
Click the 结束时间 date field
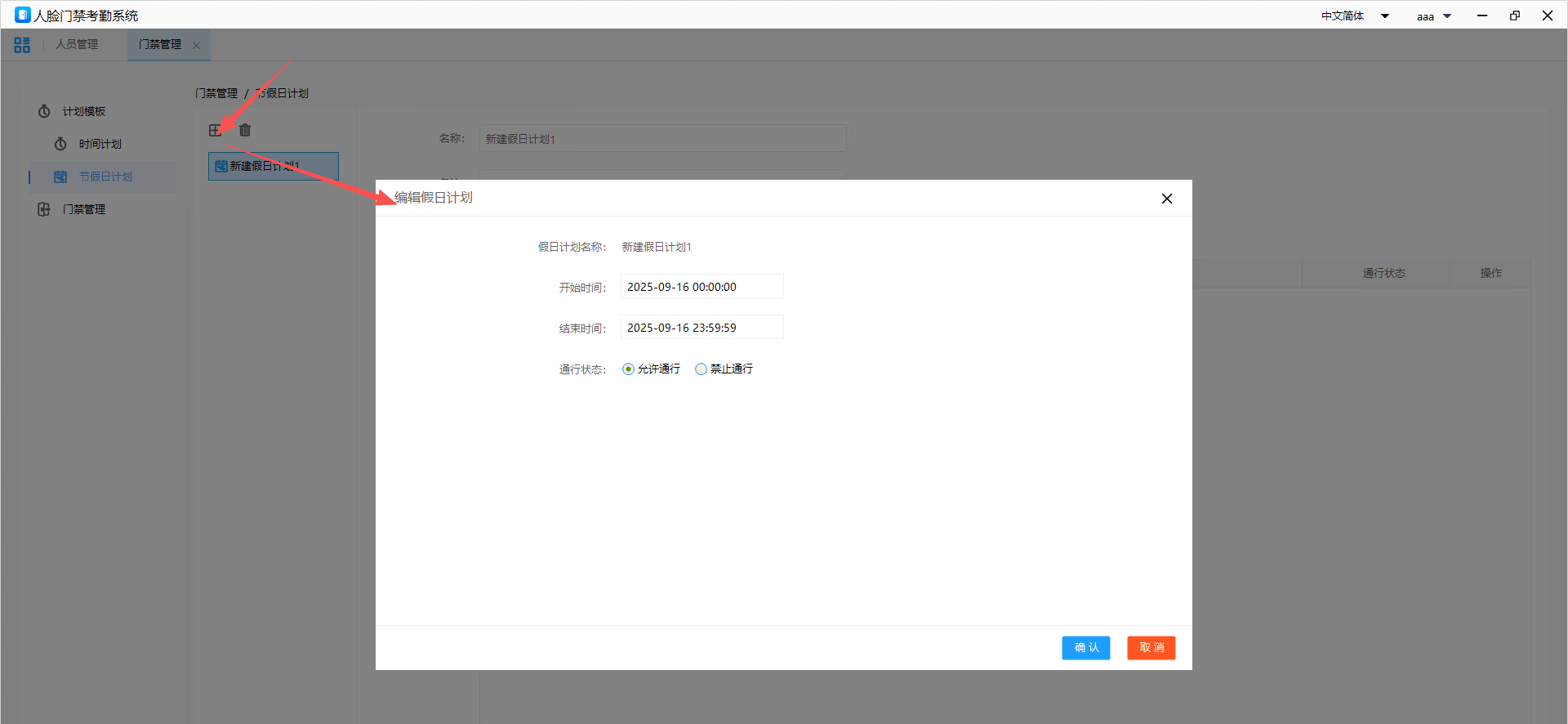coord(702,328)
